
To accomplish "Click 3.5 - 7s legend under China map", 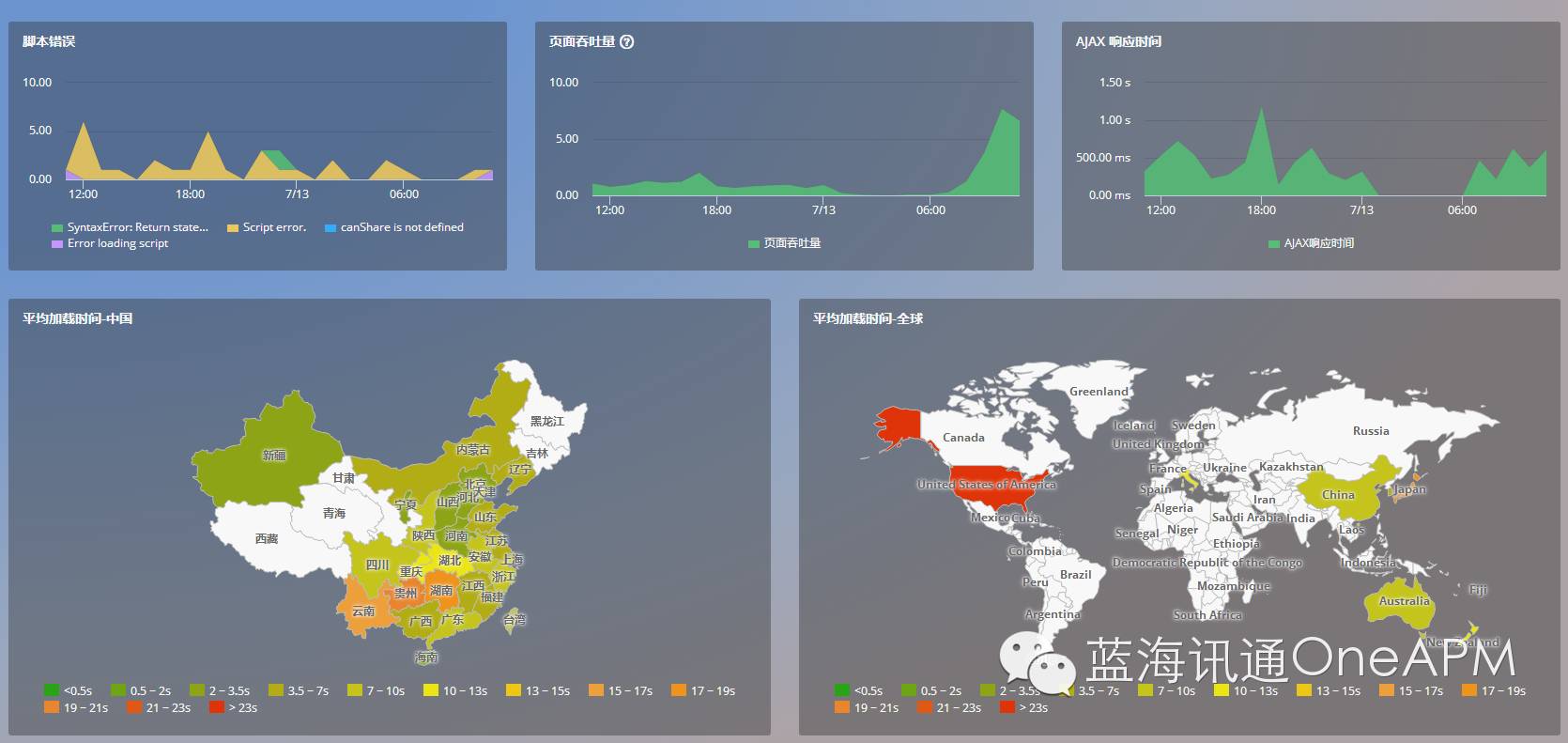I will click(x=299, y=690).
